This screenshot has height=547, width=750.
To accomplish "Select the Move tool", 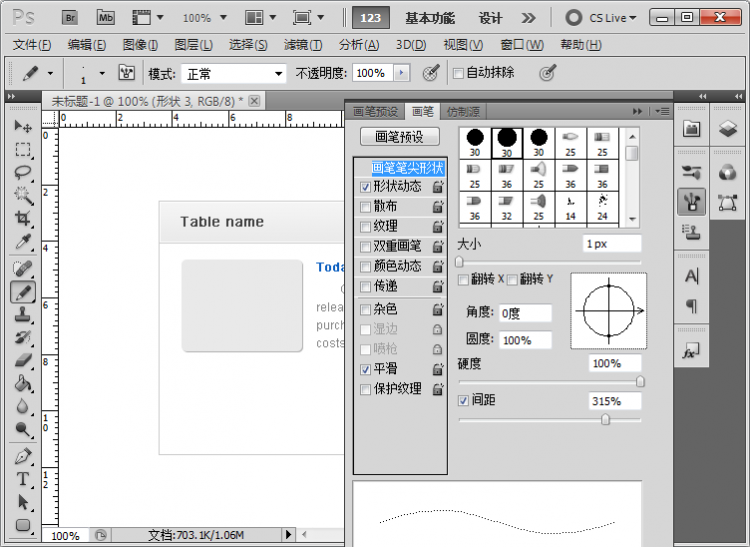I will tap(22, 126).
